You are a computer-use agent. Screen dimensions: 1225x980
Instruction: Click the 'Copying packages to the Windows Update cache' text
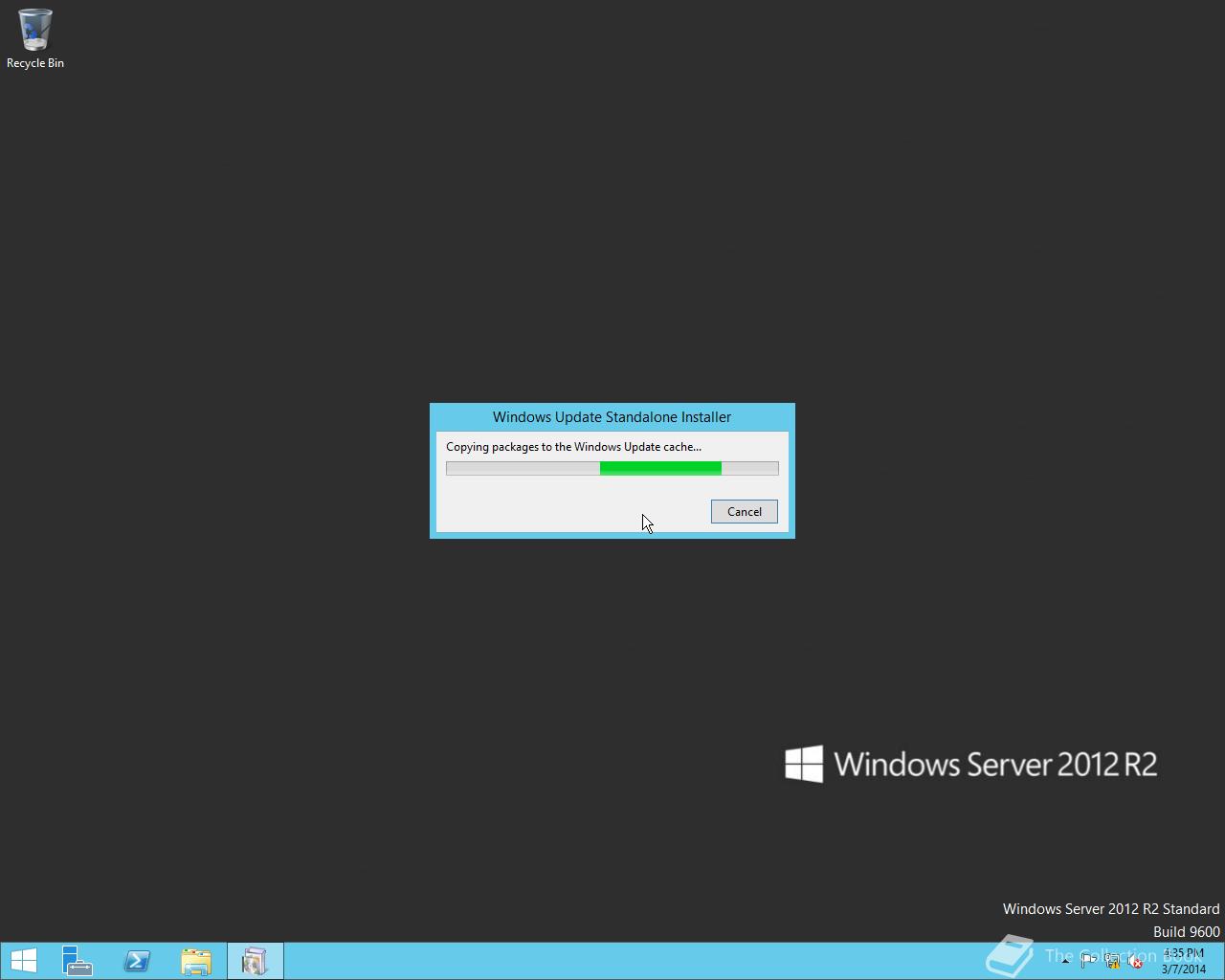(573, 447)
